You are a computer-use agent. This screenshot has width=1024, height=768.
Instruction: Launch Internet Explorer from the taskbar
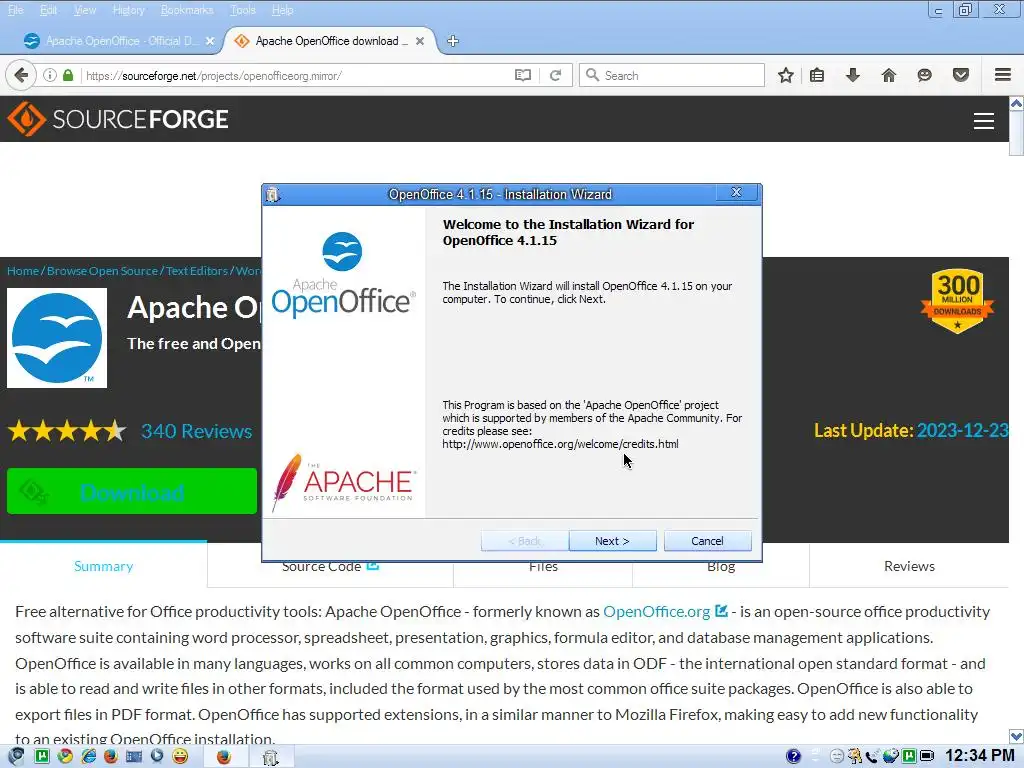[88, 756]
